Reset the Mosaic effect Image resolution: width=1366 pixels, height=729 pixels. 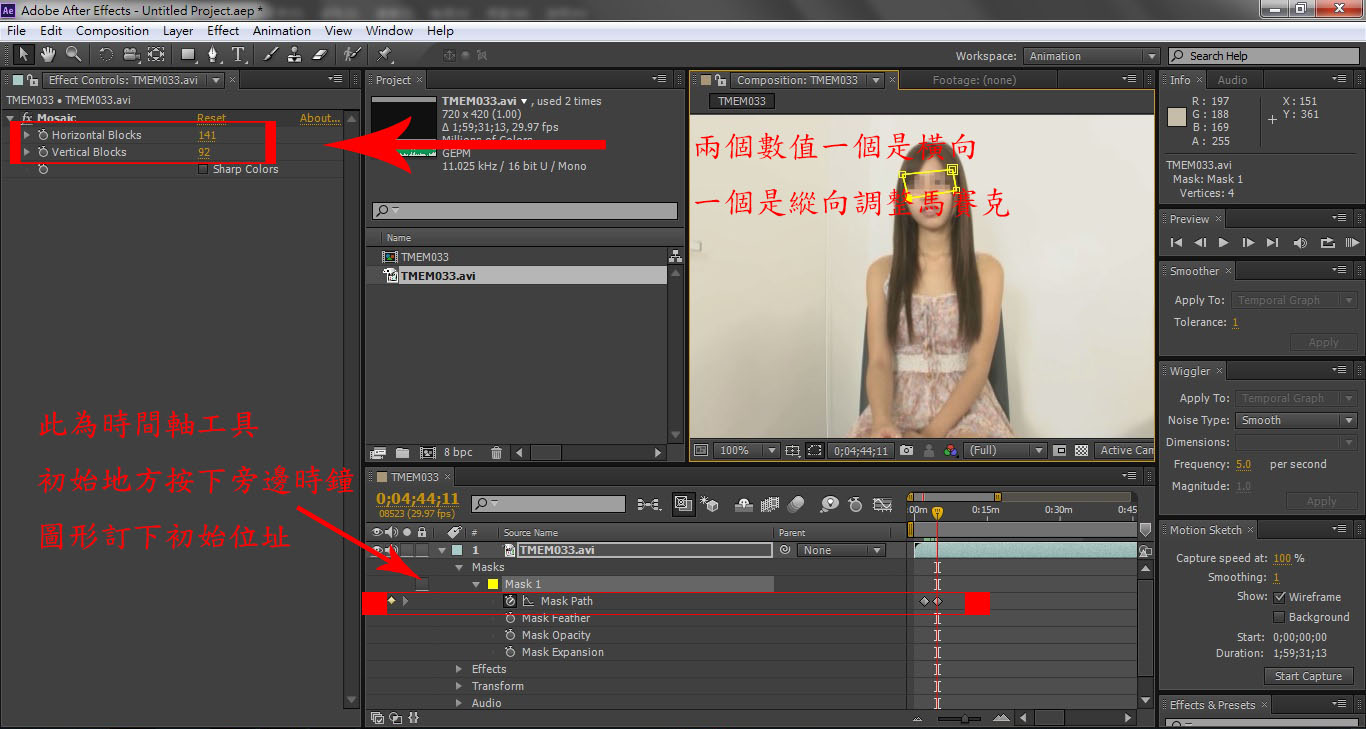(x=211, y=118)
